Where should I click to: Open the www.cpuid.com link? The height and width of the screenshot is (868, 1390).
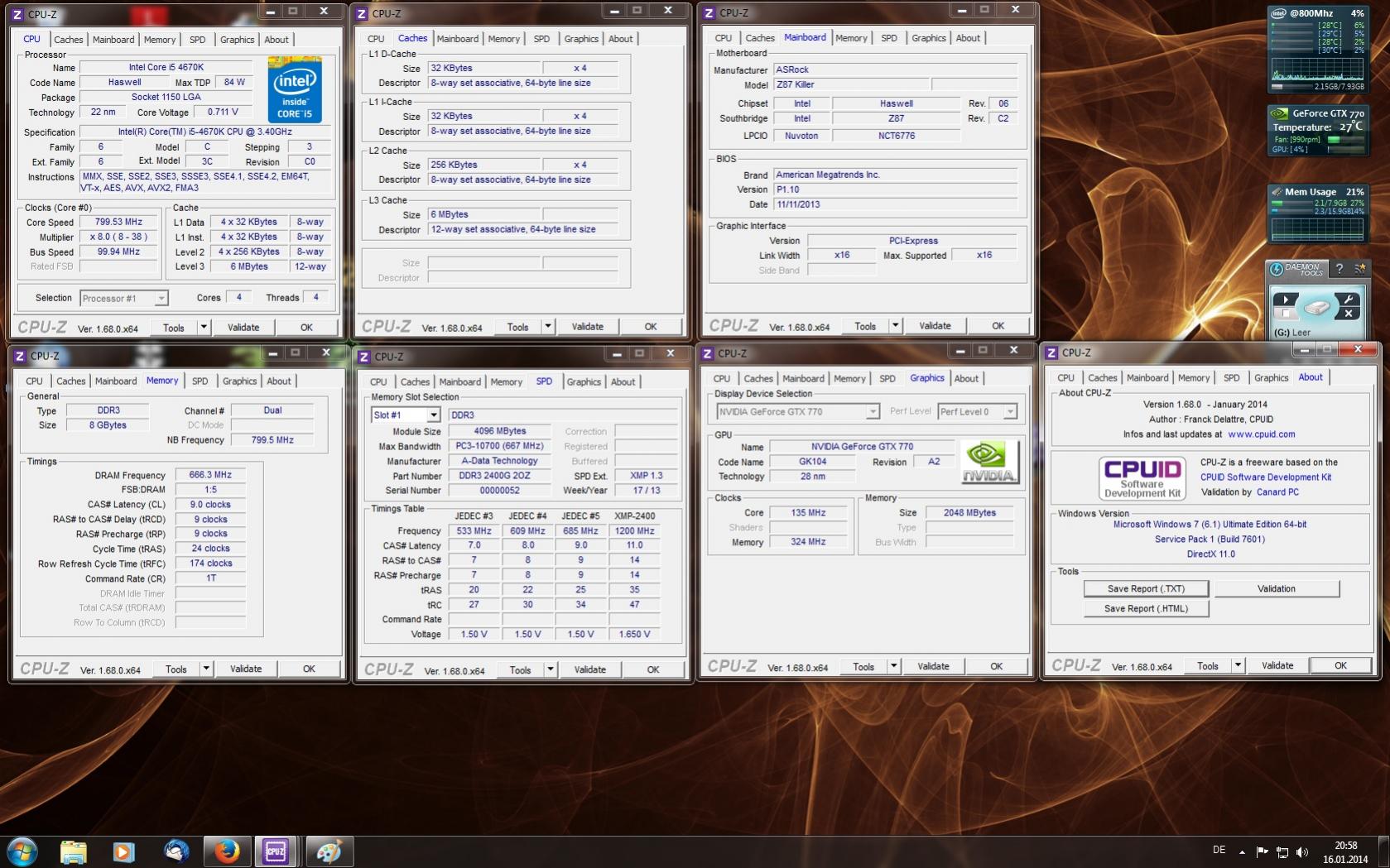tap(1262, 434)
